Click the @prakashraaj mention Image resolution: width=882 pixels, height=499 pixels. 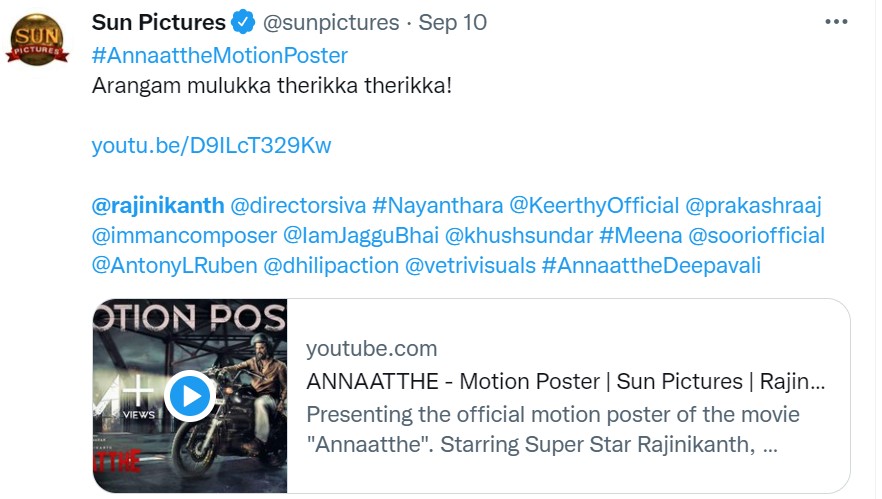coord(754,206)
